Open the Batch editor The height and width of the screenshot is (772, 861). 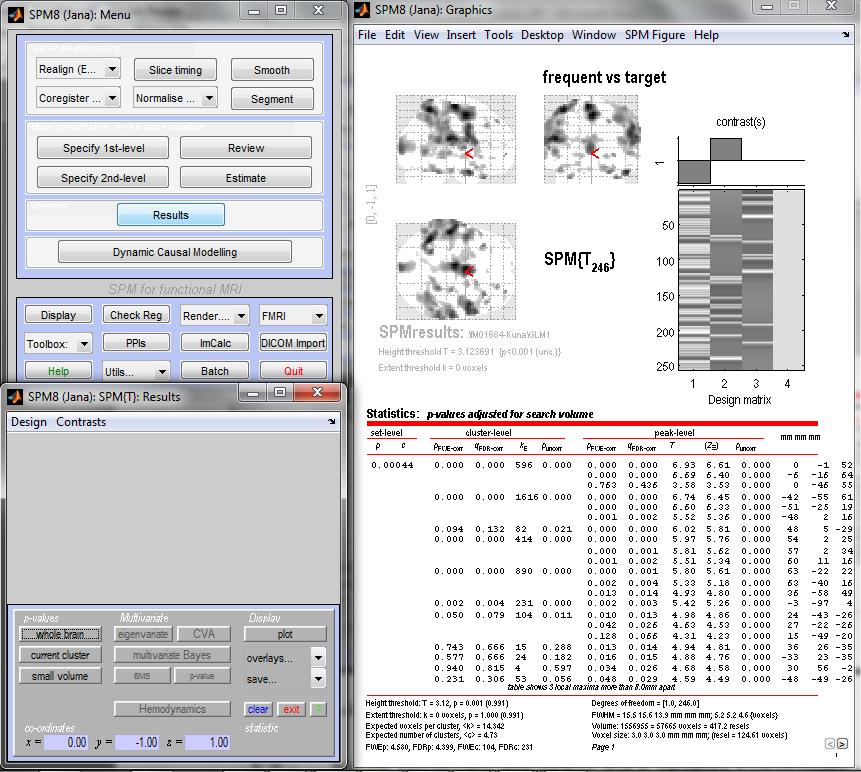[215, 371]
